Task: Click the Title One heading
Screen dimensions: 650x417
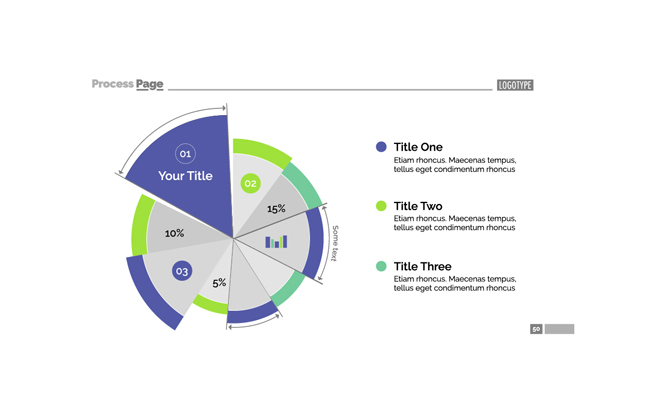Action: click(418, 147)
